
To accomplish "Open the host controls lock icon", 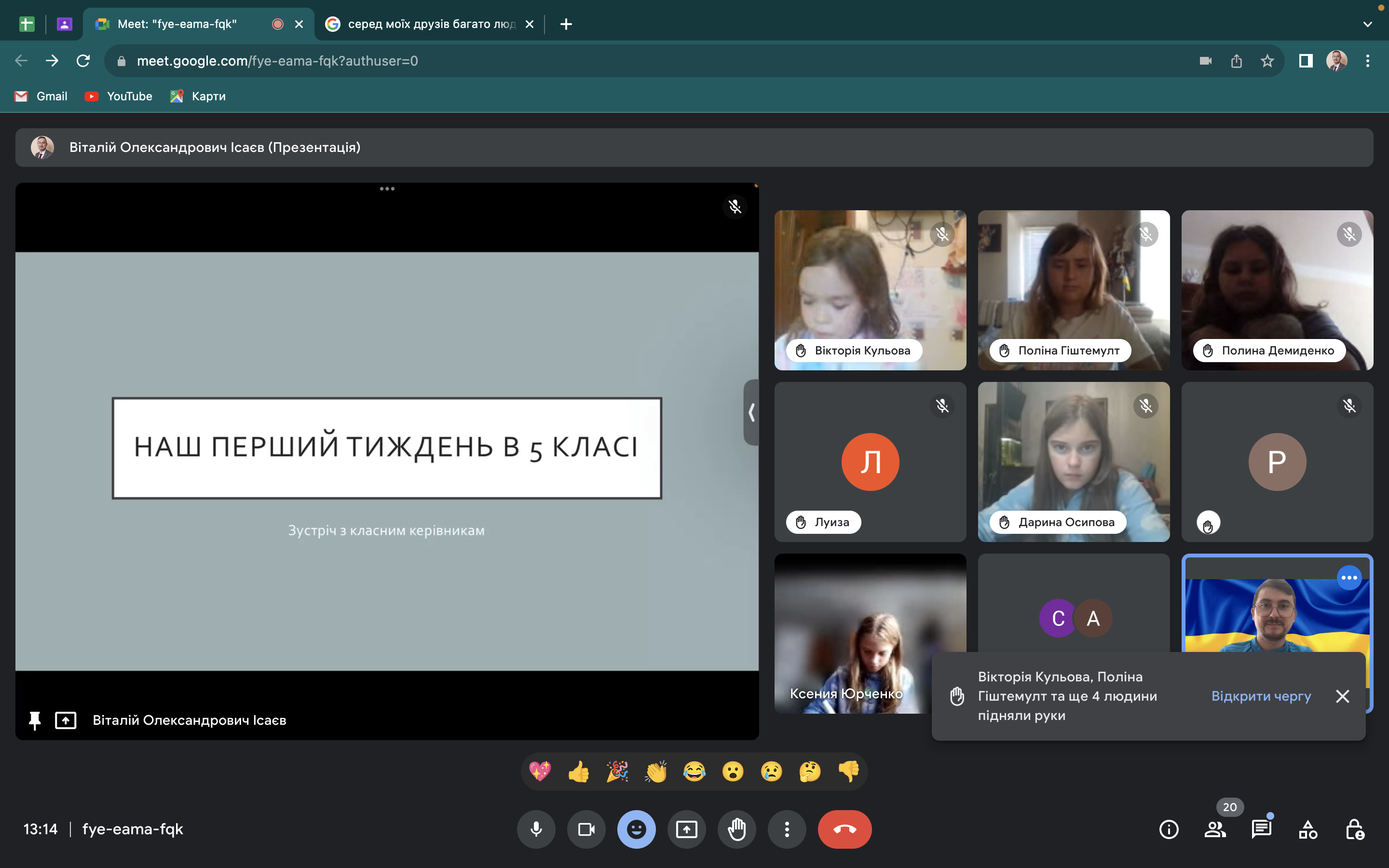I will click(1355, 829).
